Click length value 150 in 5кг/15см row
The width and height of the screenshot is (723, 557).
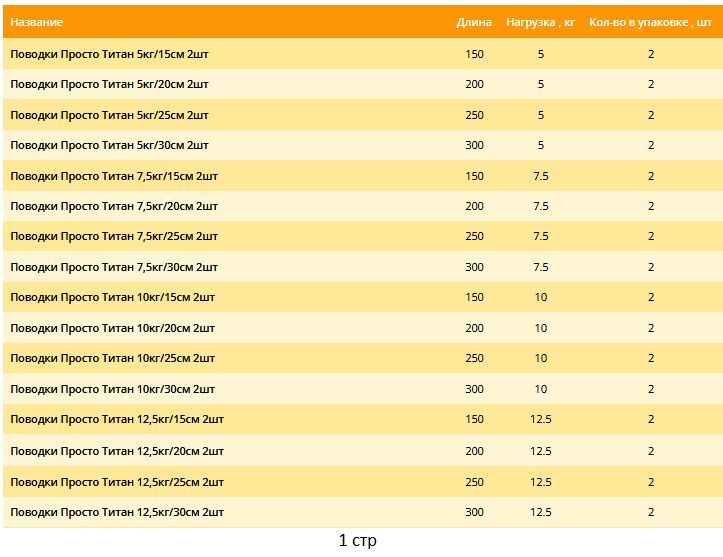point(474,54)
